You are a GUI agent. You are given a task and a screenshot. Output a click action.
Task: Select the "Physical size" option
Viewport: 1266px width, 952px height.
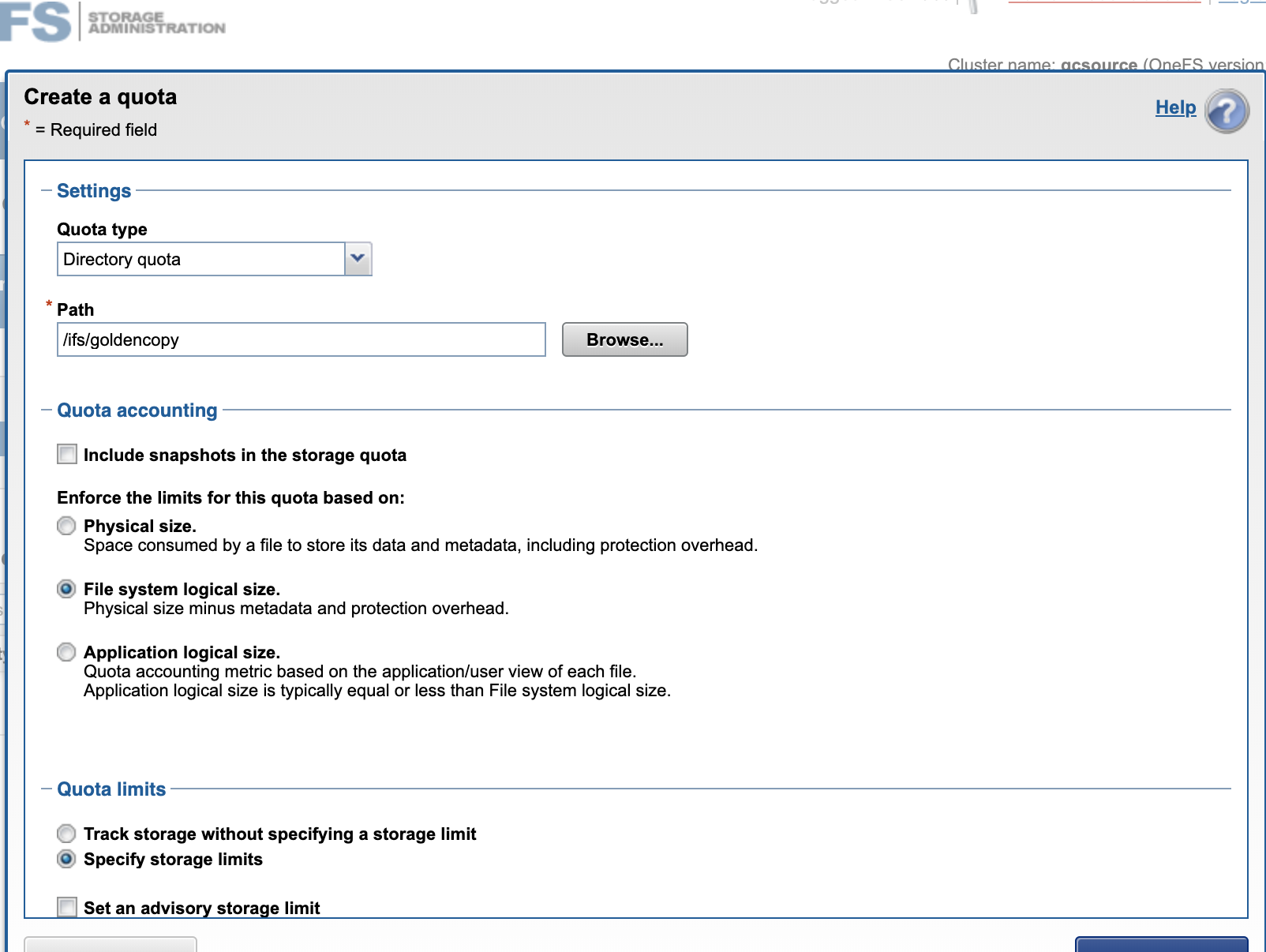tap(66, 526)
